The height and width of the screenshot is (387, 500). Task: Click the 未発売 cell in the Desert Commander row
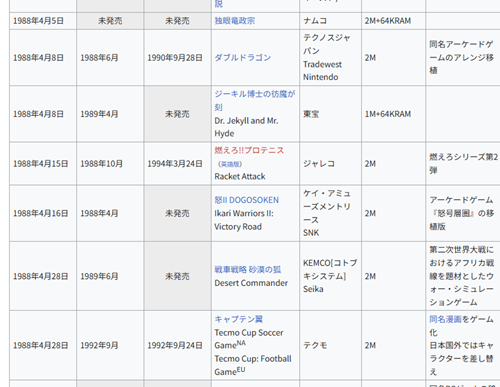pyautogui.click(x=177, y=276)
